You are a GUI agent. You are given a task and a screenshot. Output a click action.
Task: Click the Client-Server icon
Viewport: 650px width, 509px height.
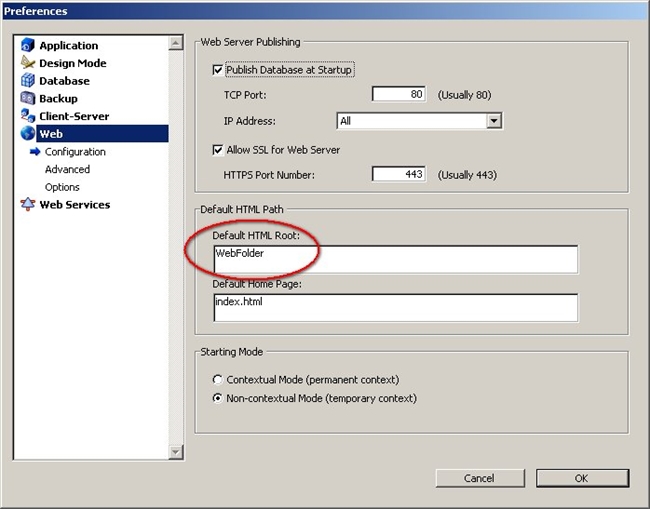(28, 116)
